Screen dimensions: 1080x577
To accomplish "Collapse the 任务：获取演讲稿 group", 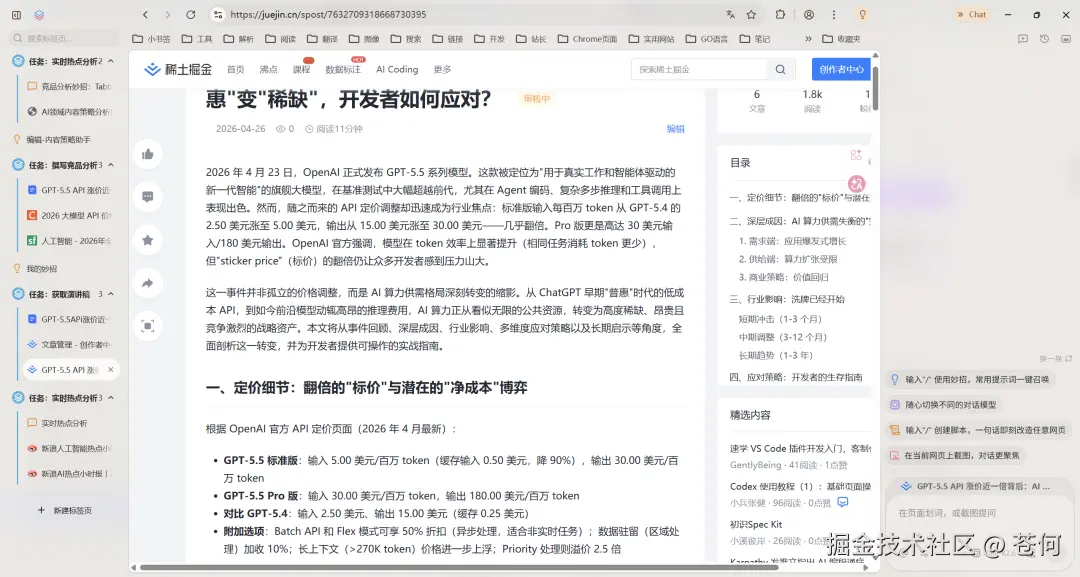I will [111, 294].
